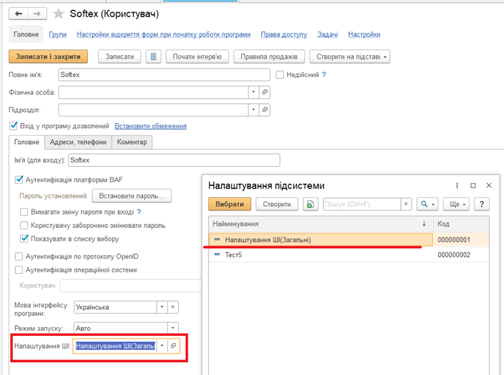
Task: Open the Створити на підставі dropdown
Action: 350,57
